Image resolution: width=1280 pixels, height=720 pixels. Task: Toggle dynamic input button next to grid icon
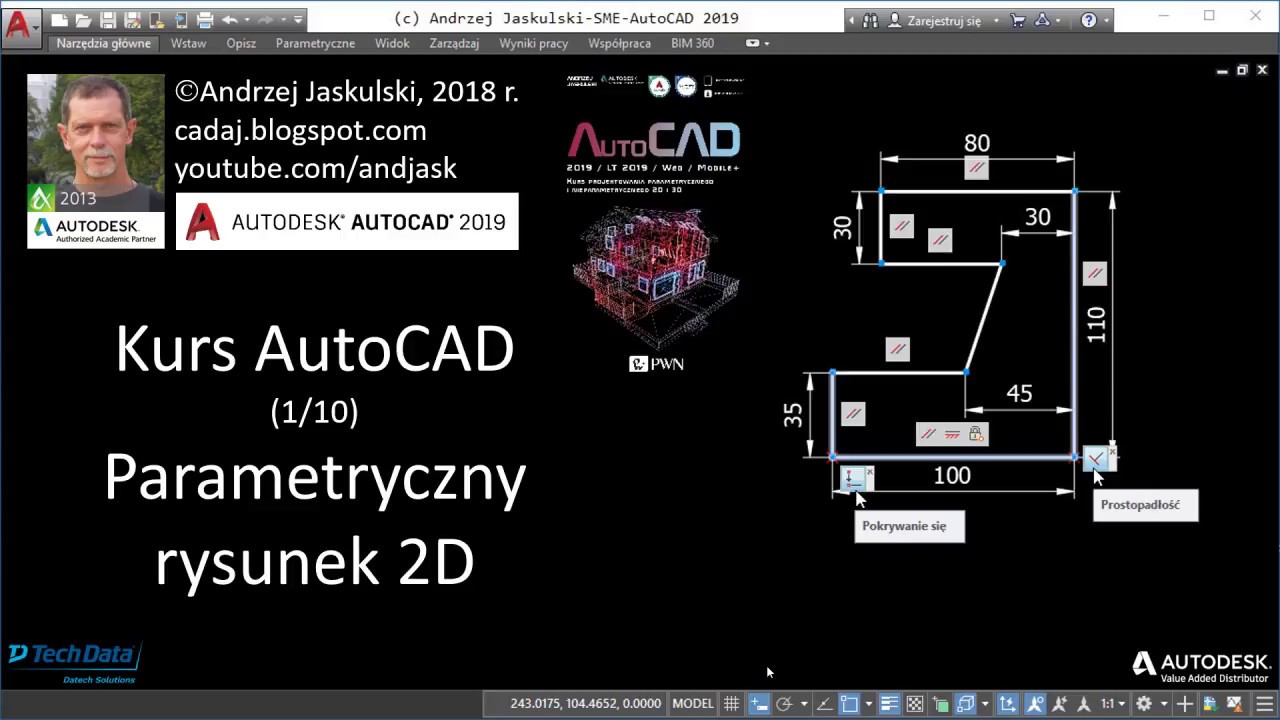pyautogui.click(x=759, y=704)
